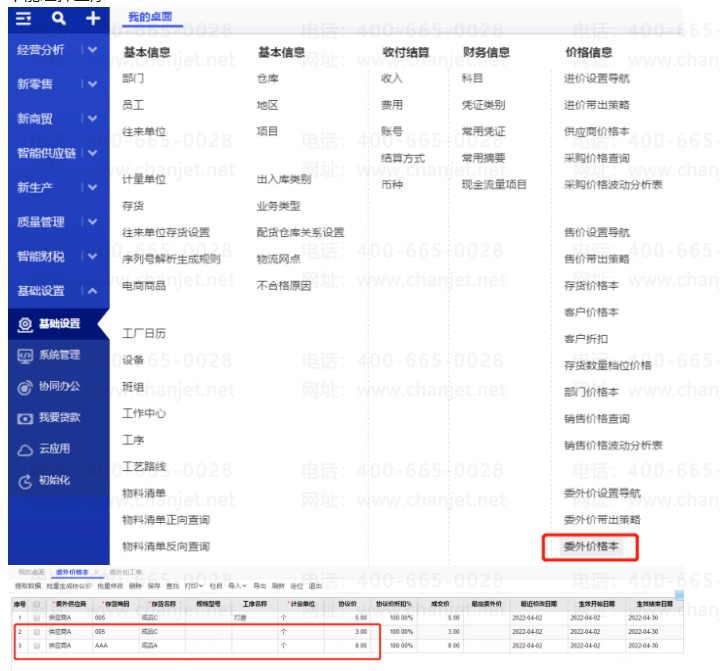Switch to the 委外价格本 tab at the bottom

pos(72,572)
